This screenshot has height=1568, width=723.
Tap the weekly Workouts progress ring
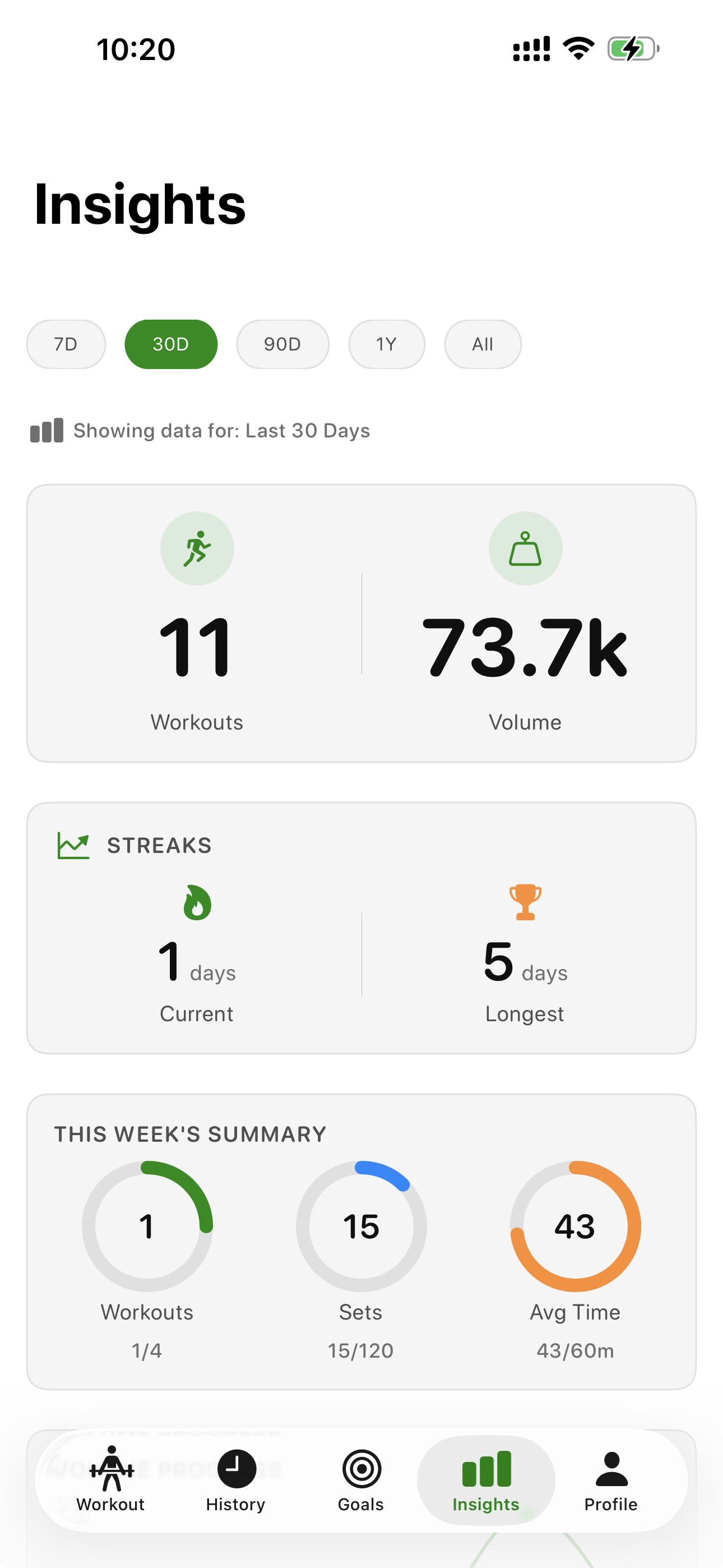147,1226
